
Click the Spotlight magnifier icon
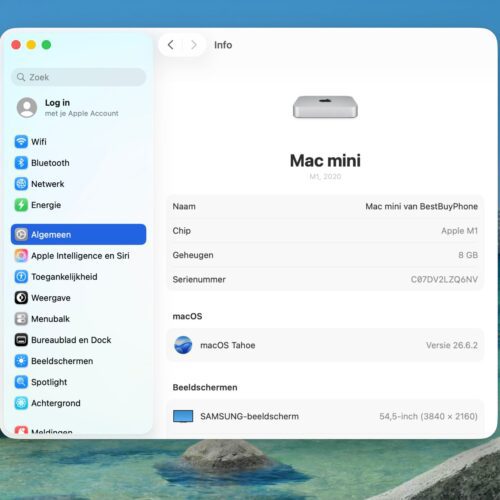click(x=21, y=382)
